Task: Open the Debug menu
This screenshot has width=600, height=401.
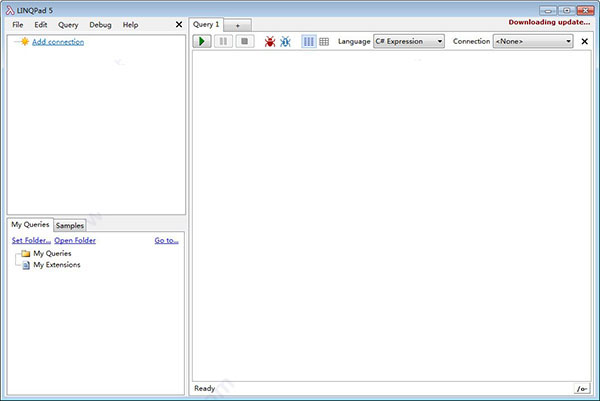Action: pyautogui.click(x=100, y=25)
